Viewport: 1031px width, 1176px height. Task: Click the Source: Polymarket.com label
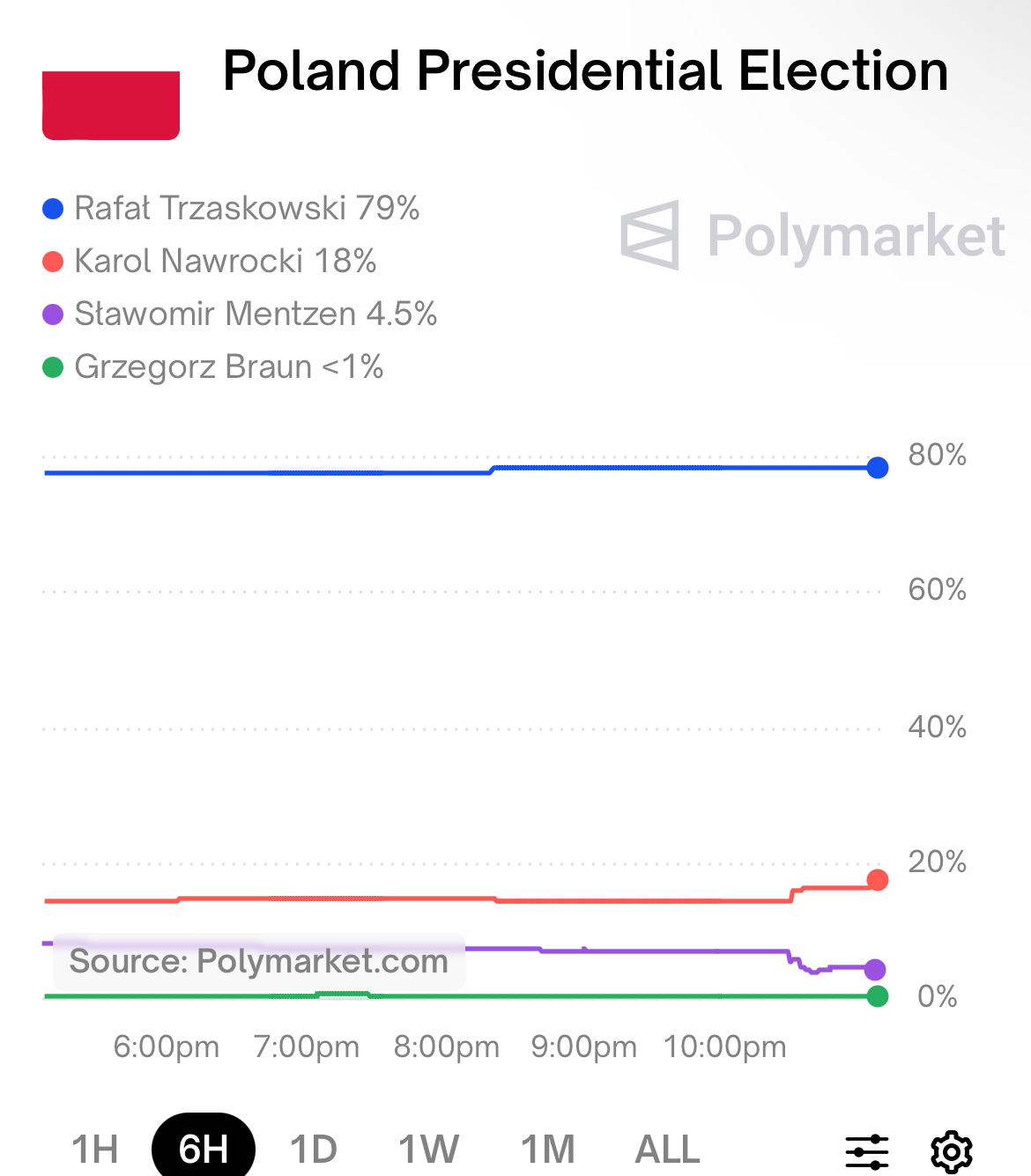tap(259, 961)
